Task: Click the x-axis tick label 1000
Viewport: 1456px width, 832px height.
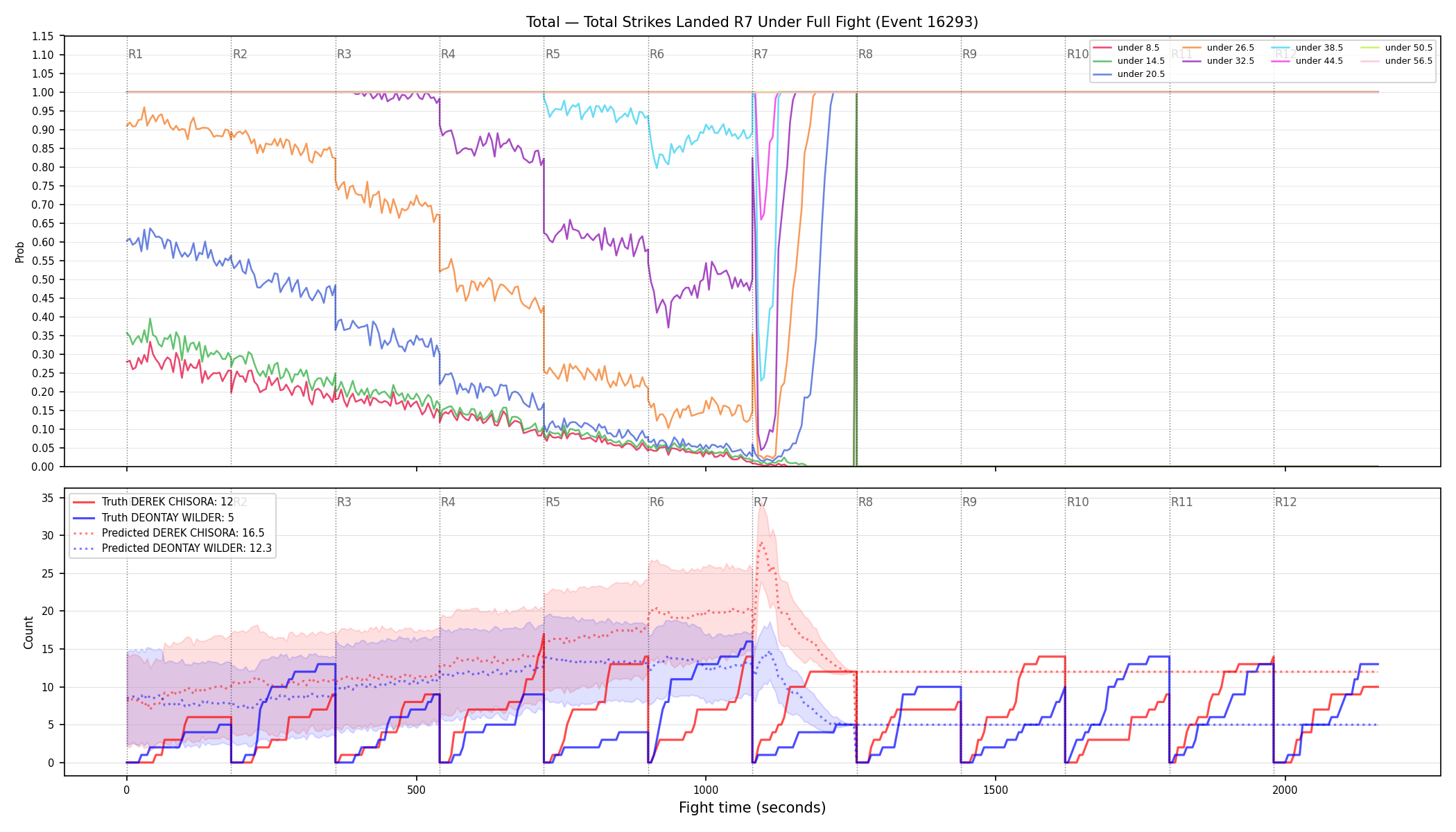Action: point(706,790)
